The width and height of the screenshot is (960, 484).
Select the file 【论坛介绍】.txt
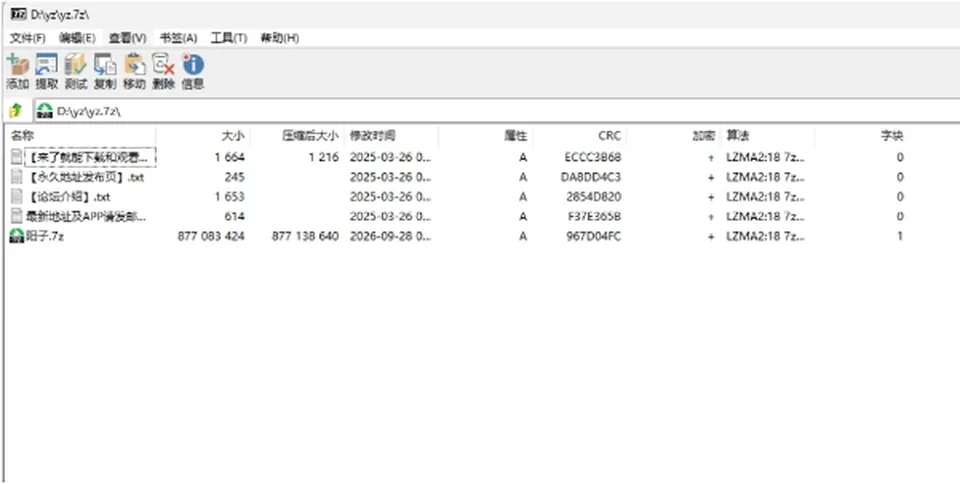point(69,196)
